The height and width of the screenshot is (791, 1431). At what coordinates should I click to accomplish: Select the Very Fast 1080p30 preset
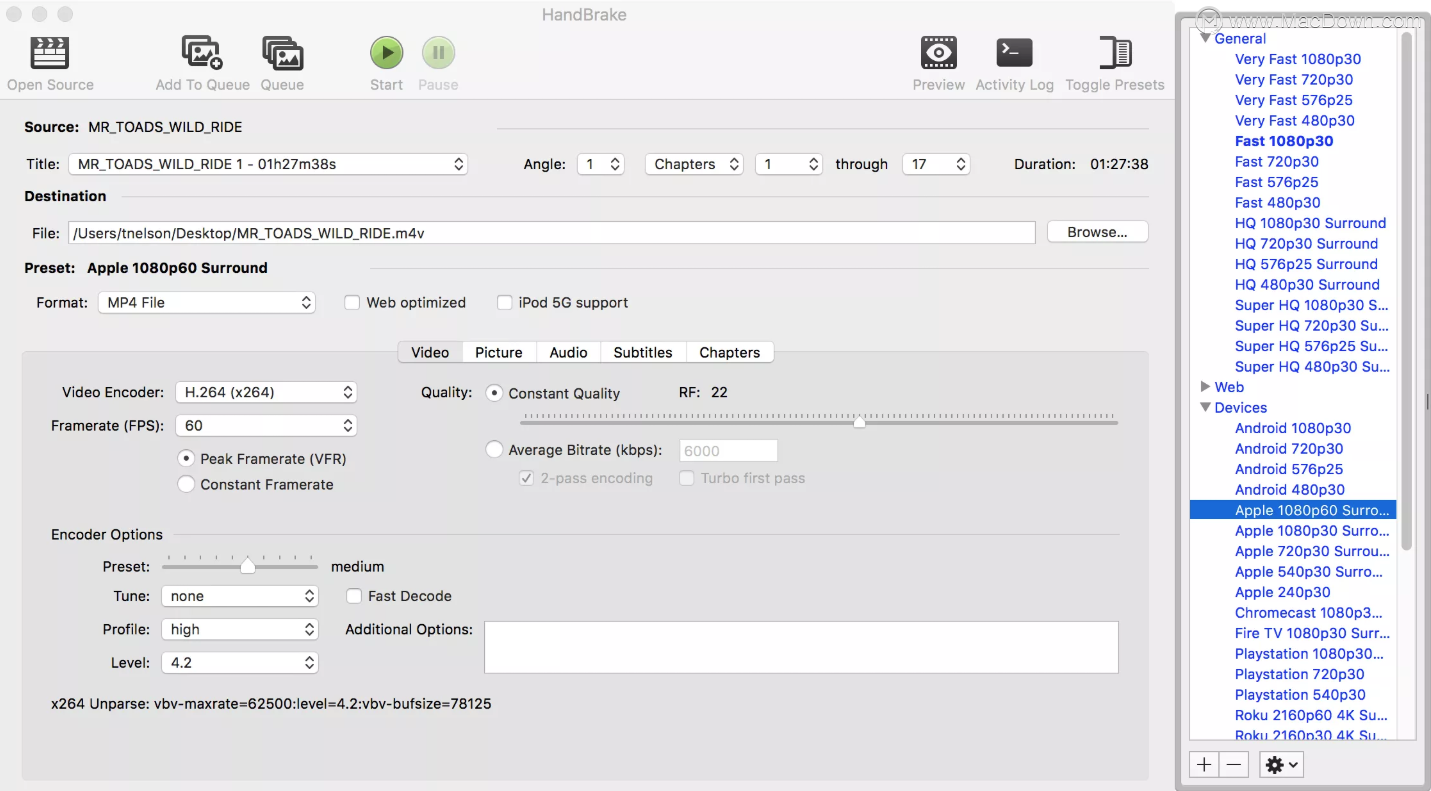(1298, 59)
